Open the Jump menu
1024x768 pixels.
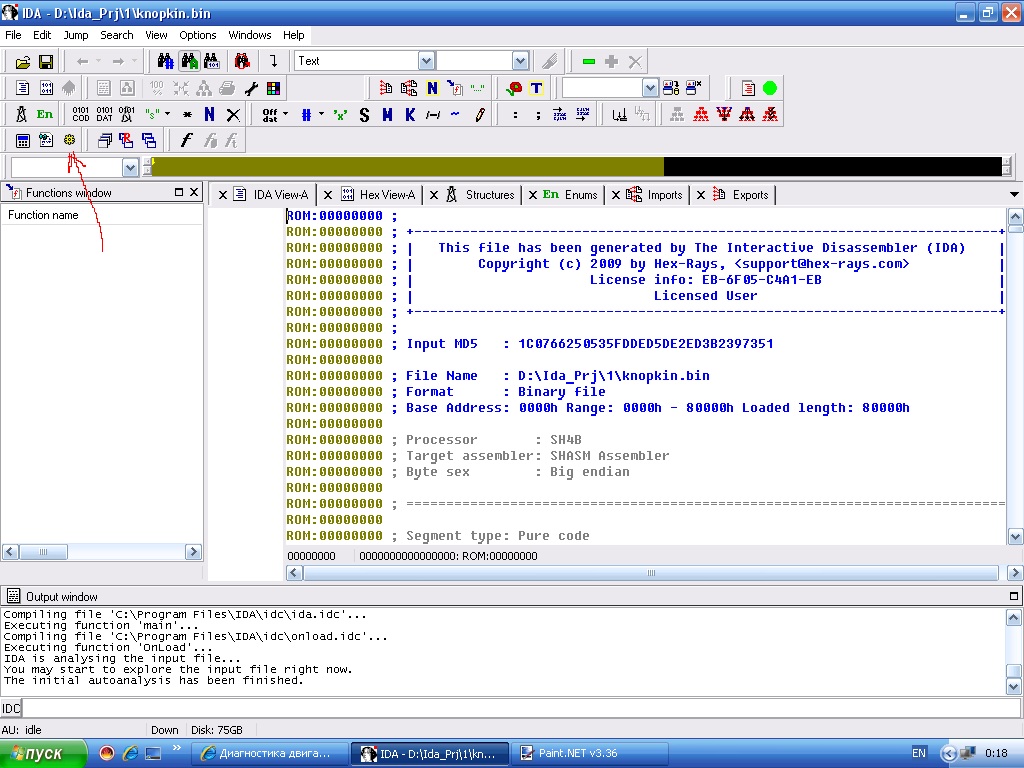(76, 35)
